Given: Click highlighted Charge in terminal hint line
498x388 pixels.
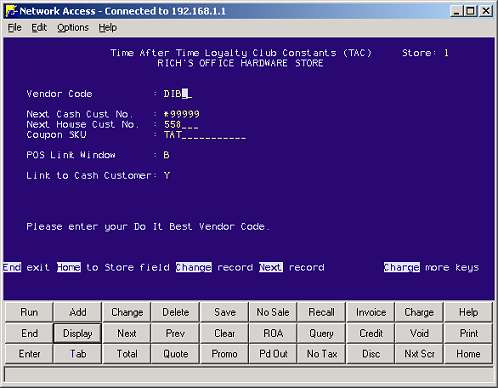Looking at the screenshot, I should coord(402,267).
